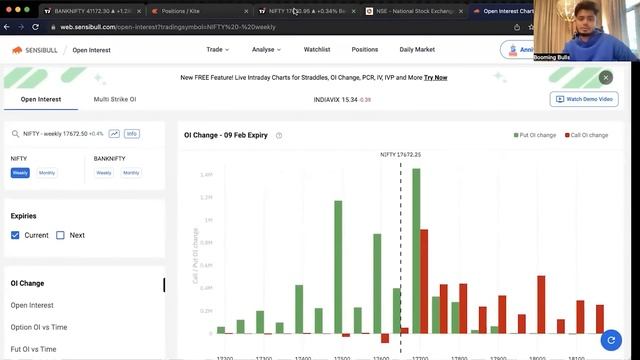Check the Next expiry checkbox

coord(60,235)
